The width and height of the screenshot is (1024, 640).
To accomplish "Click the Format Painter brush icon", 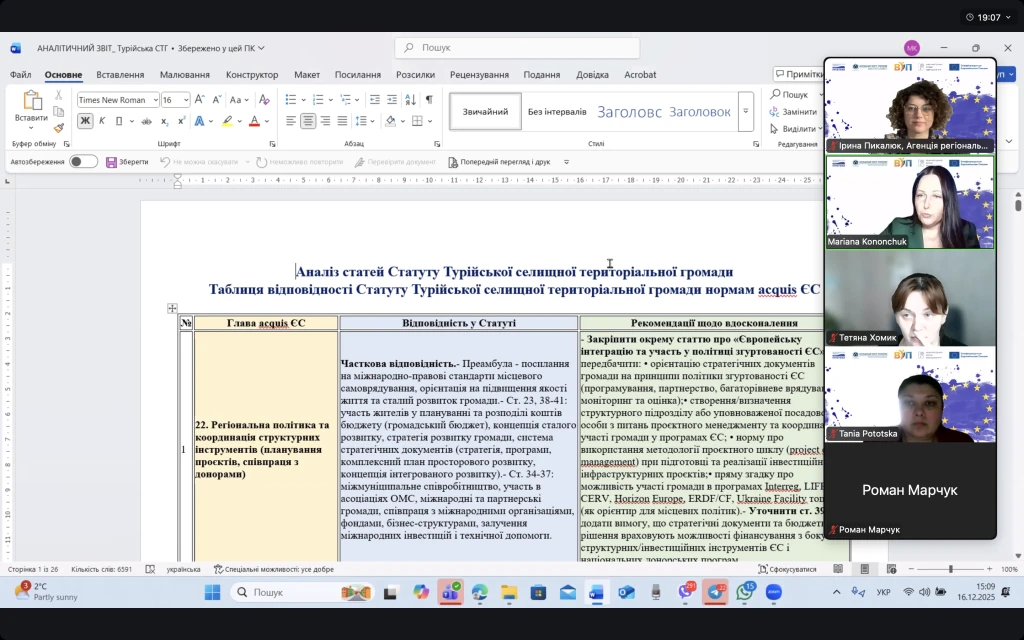I will (x=59, y=127).
